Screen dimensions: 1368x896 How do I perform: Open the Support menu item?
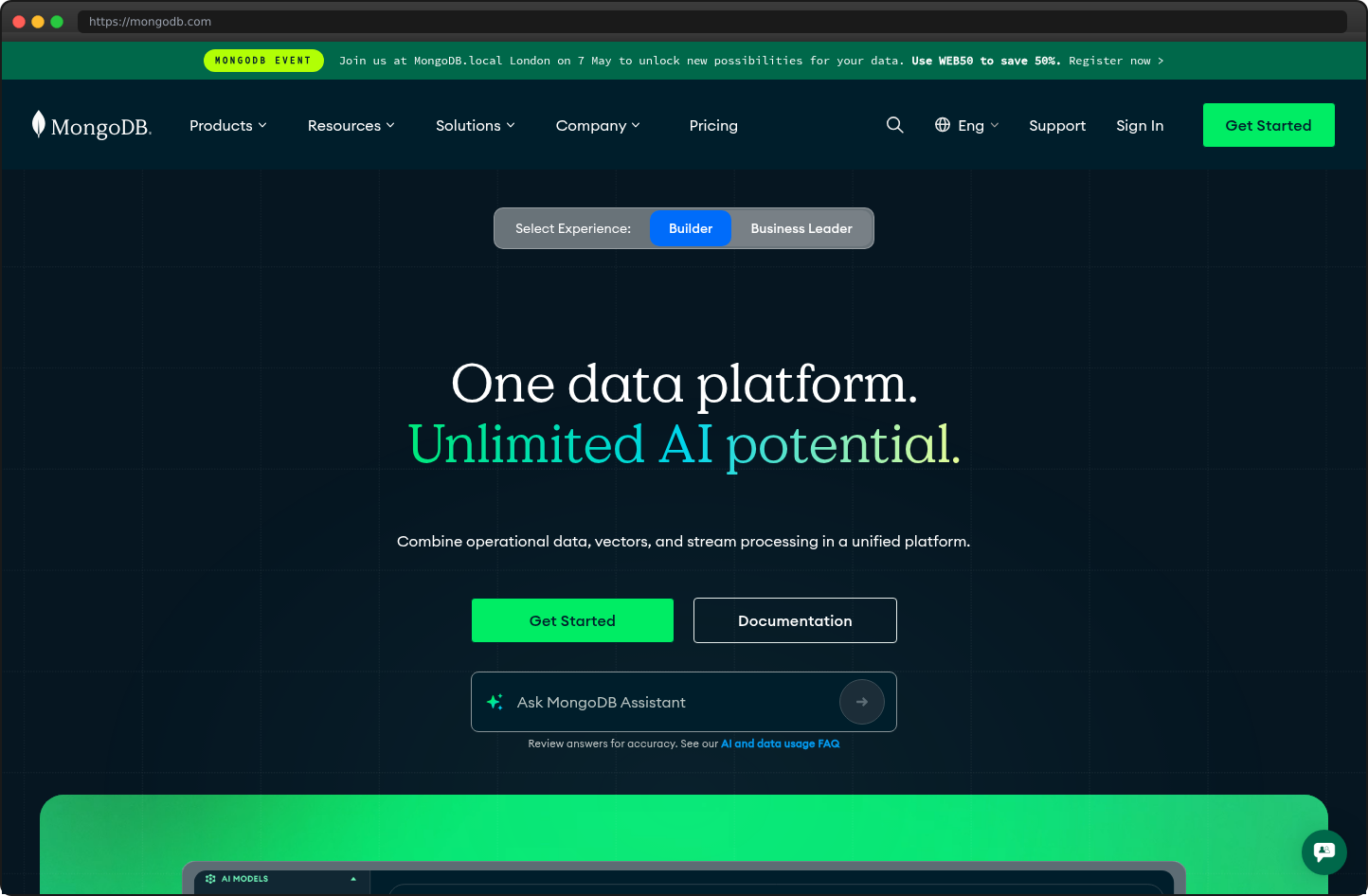tap(1057, 125)
